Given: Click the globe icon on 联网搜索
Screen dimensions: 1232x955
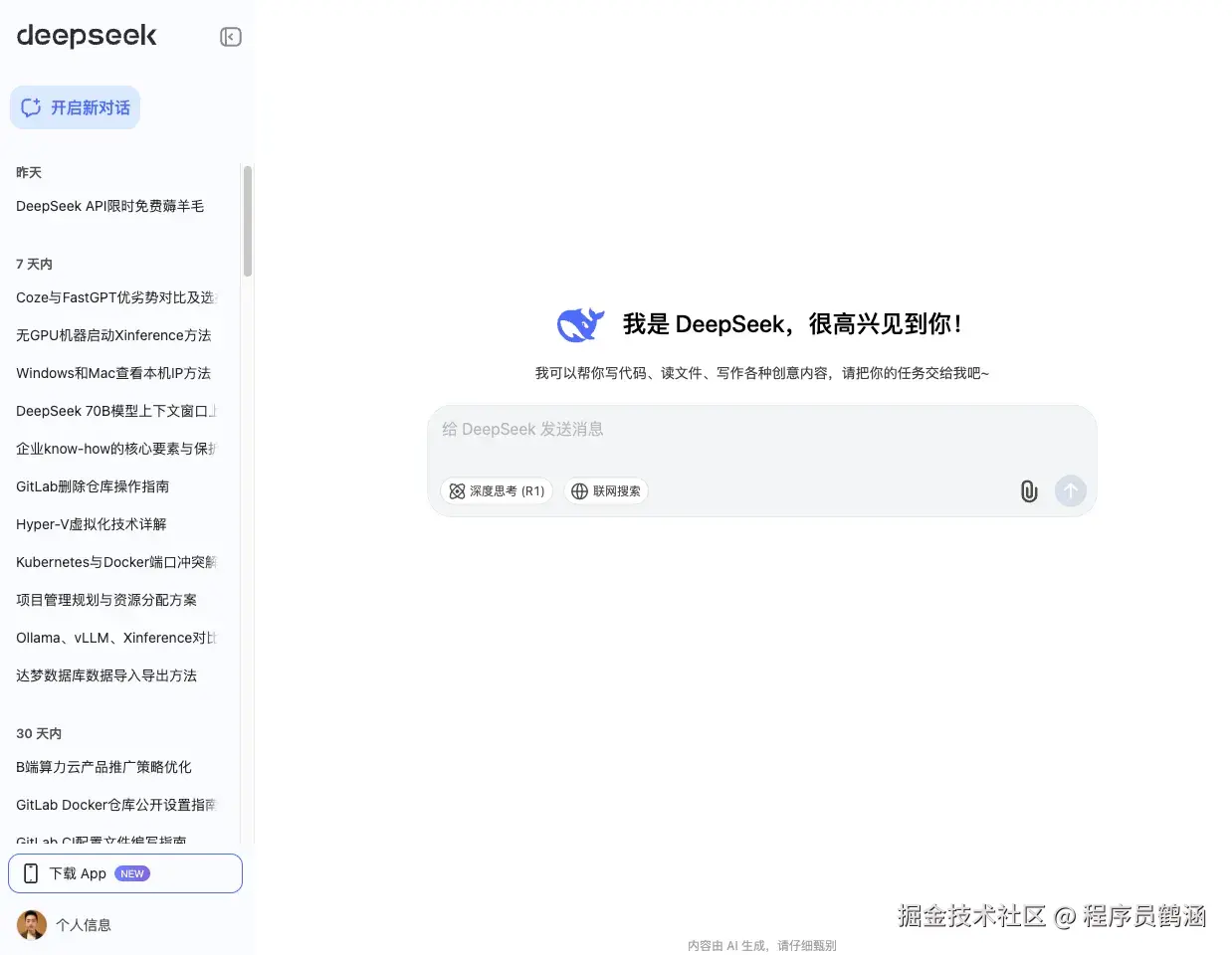Looking at the screenshot, I should coord(579,490).
